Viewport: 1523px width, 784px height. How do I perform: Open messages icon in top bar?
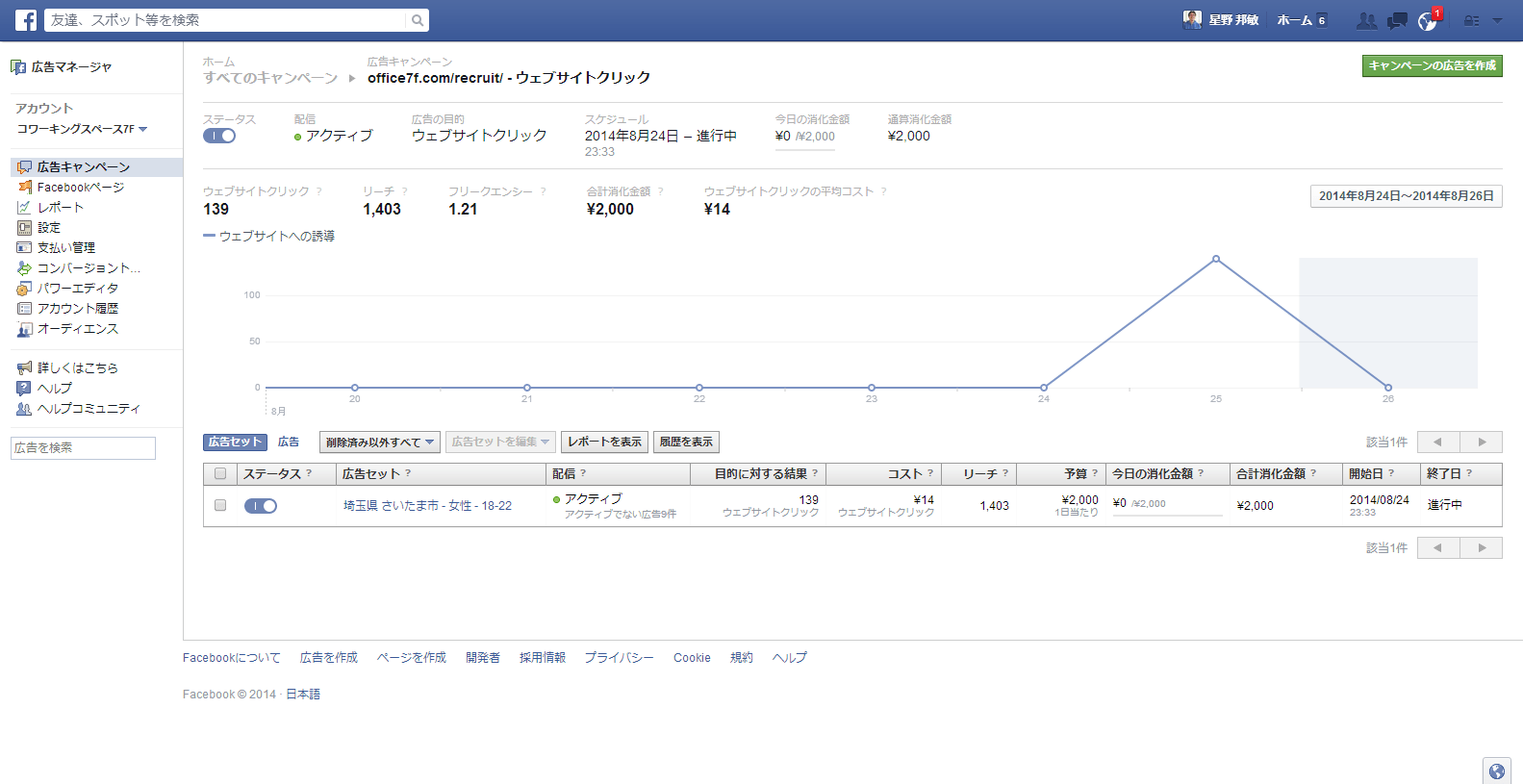point(1397,20)
